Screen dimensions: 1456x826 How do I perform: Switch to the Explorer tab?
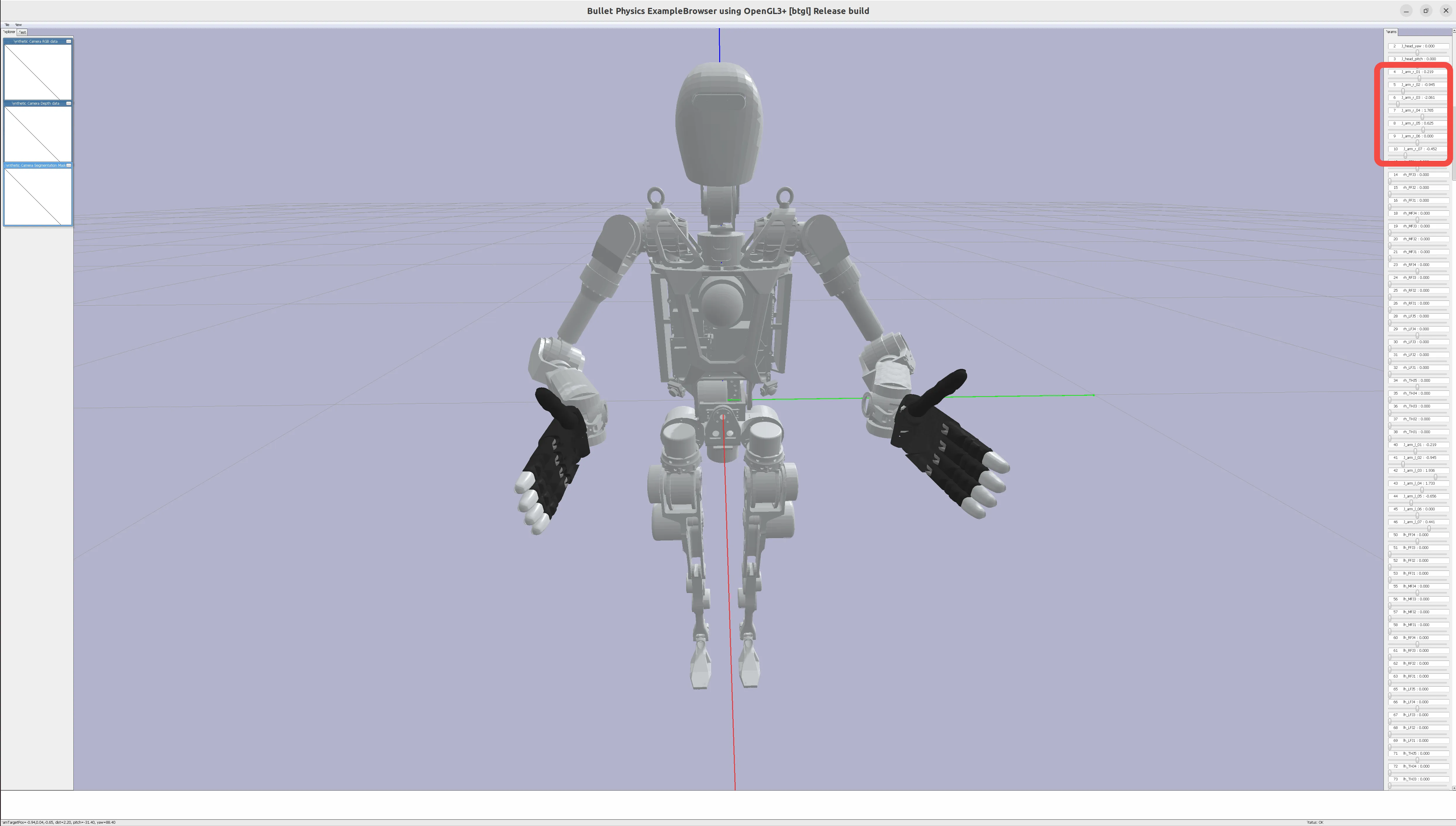(10, 32)
